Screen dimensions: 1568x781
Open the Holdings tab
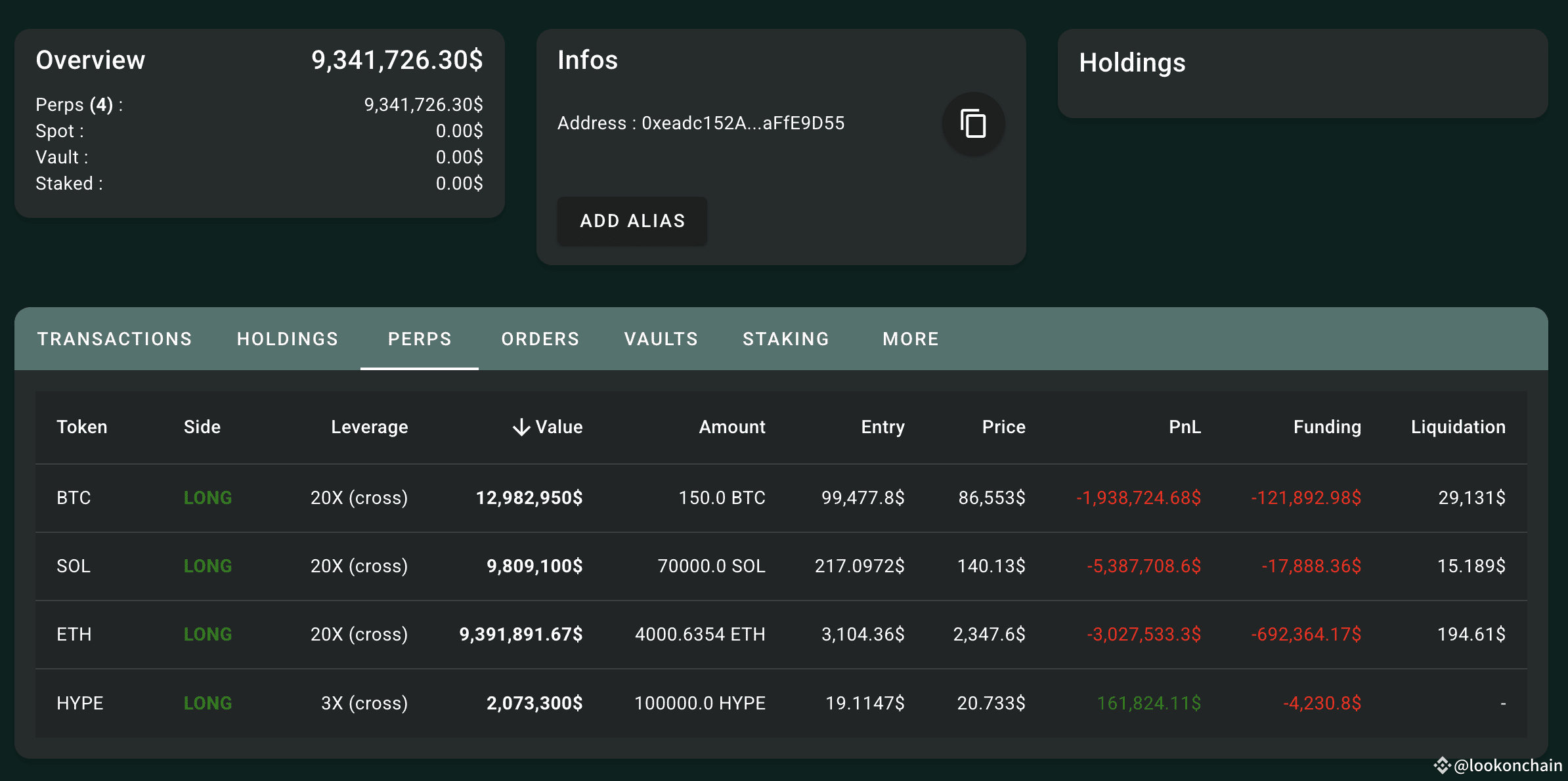(288, 339)
